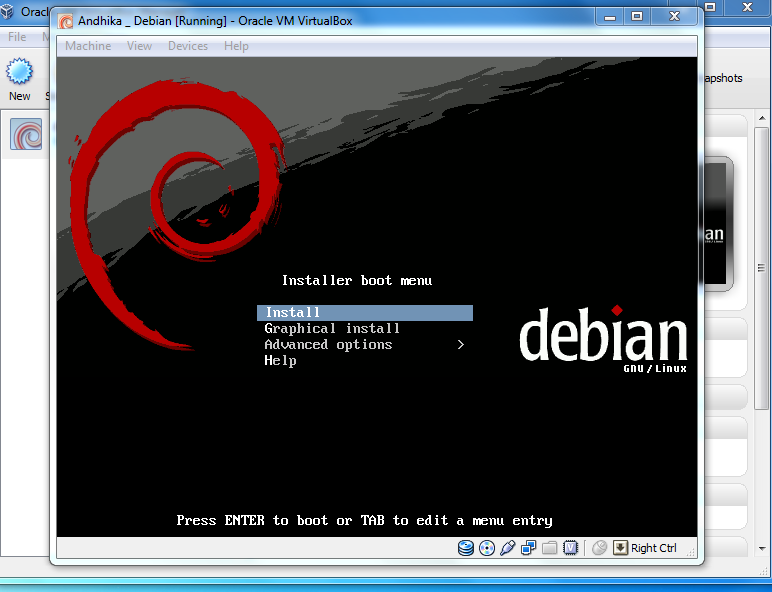Select the Install boot menu entry
The image size is (772, 592).
point(365,312)
